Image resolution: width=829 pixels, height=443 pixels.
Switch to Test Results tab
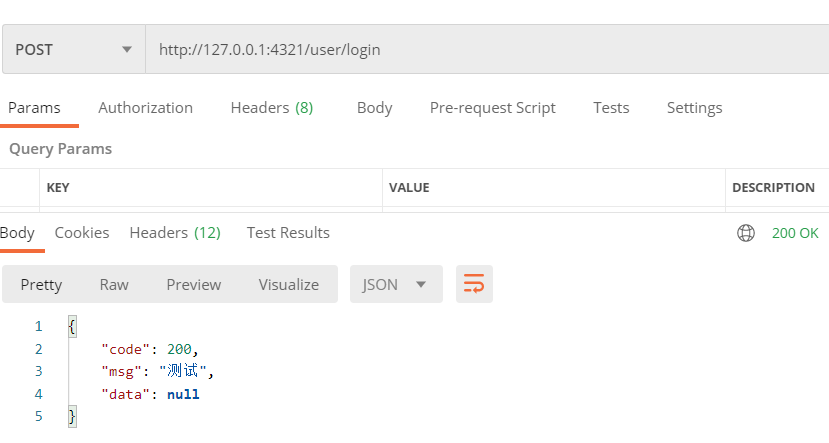pos(288,233)
